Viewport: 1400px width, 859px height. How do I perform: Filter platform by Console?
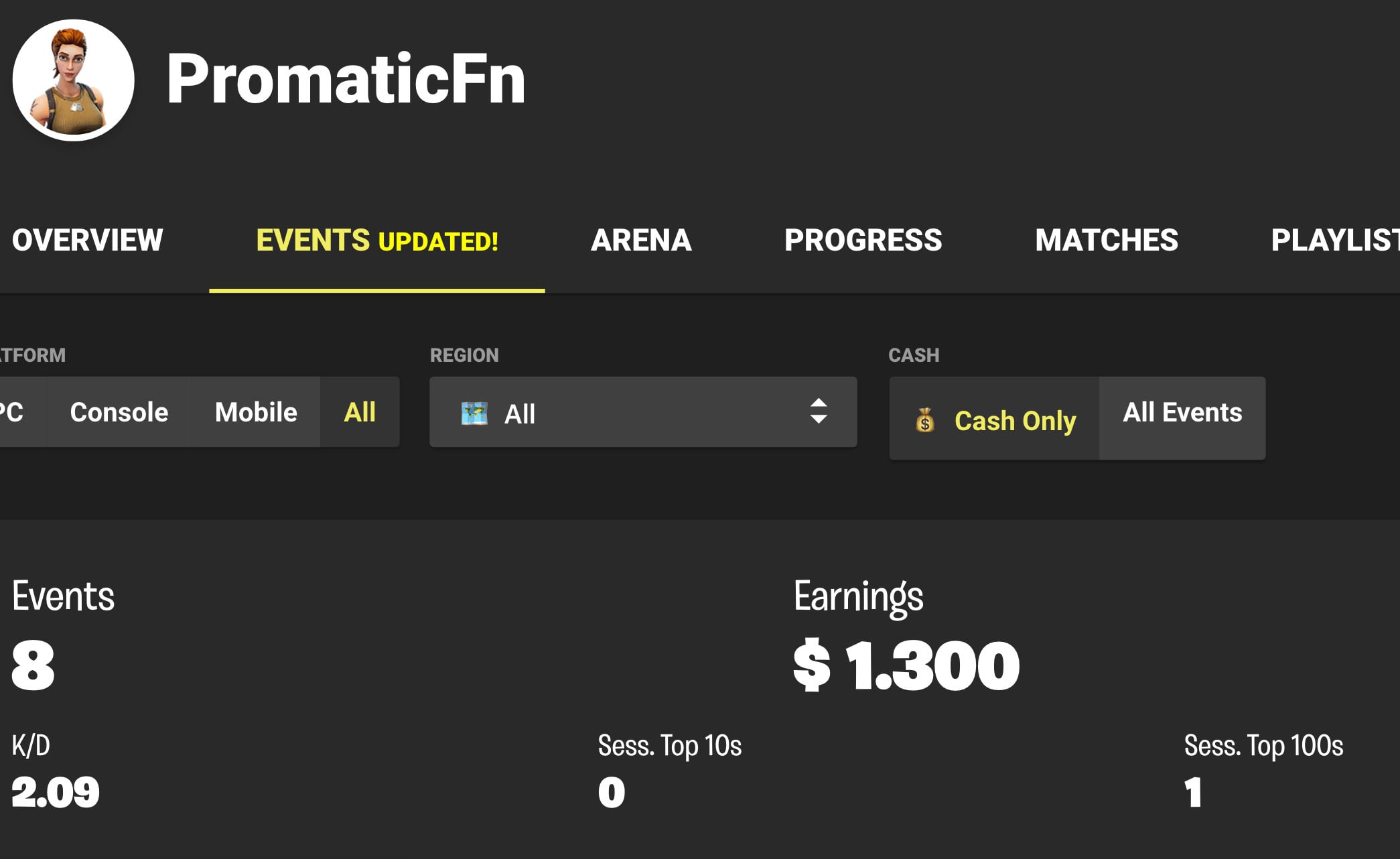(x=119, y=412)
